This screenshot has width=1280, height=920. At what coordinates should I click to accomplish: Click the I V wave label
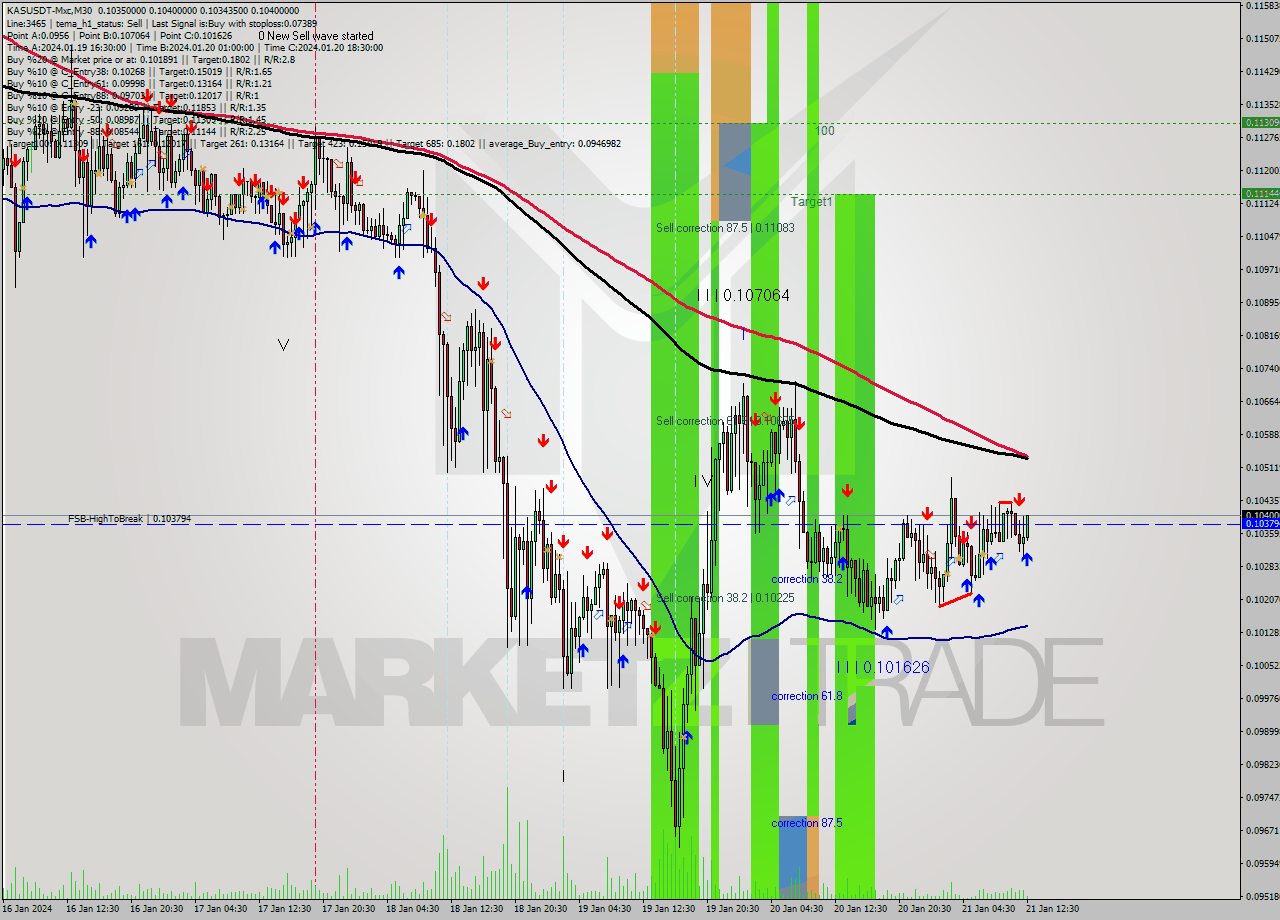click(x=703, y=481)
